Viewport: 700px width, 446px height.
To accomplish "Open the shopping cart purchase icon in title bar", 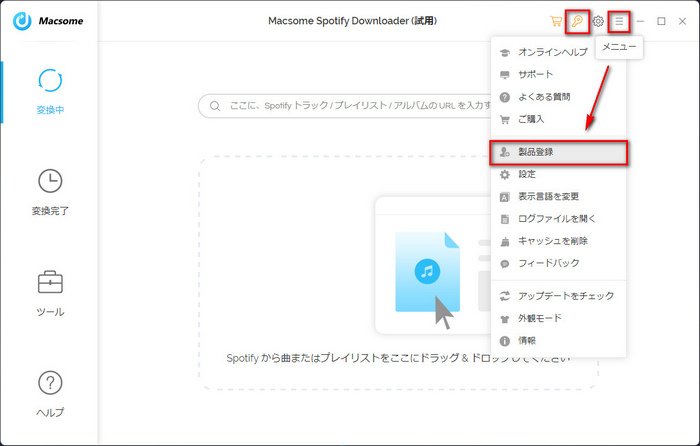I will [x=556, y=21].
